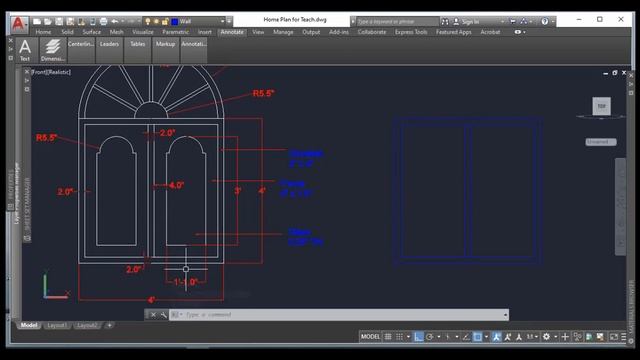The height and width of the screenshot is (360, 640).
Task: Click the Autodesk A connect icon
Action: [524, 21]
